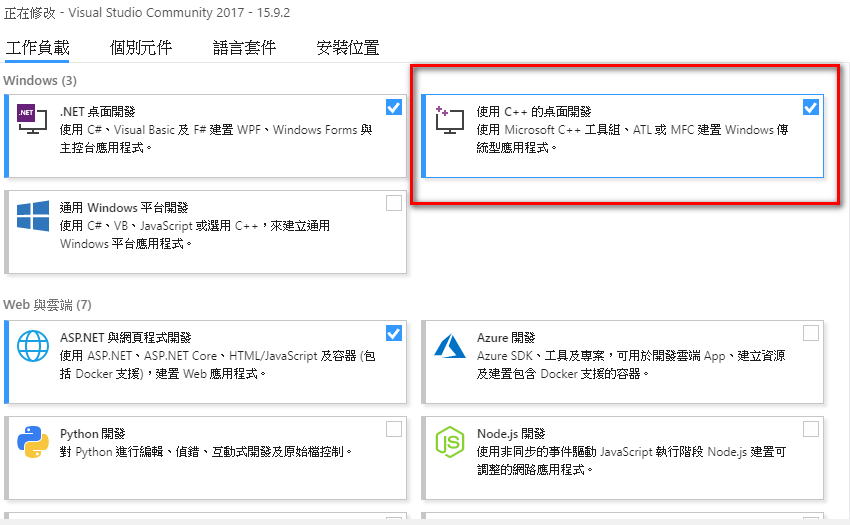The image size is (850, 525).
Task: Select the .NET 桌面開發 title text
Action: (x=98, y=112)
